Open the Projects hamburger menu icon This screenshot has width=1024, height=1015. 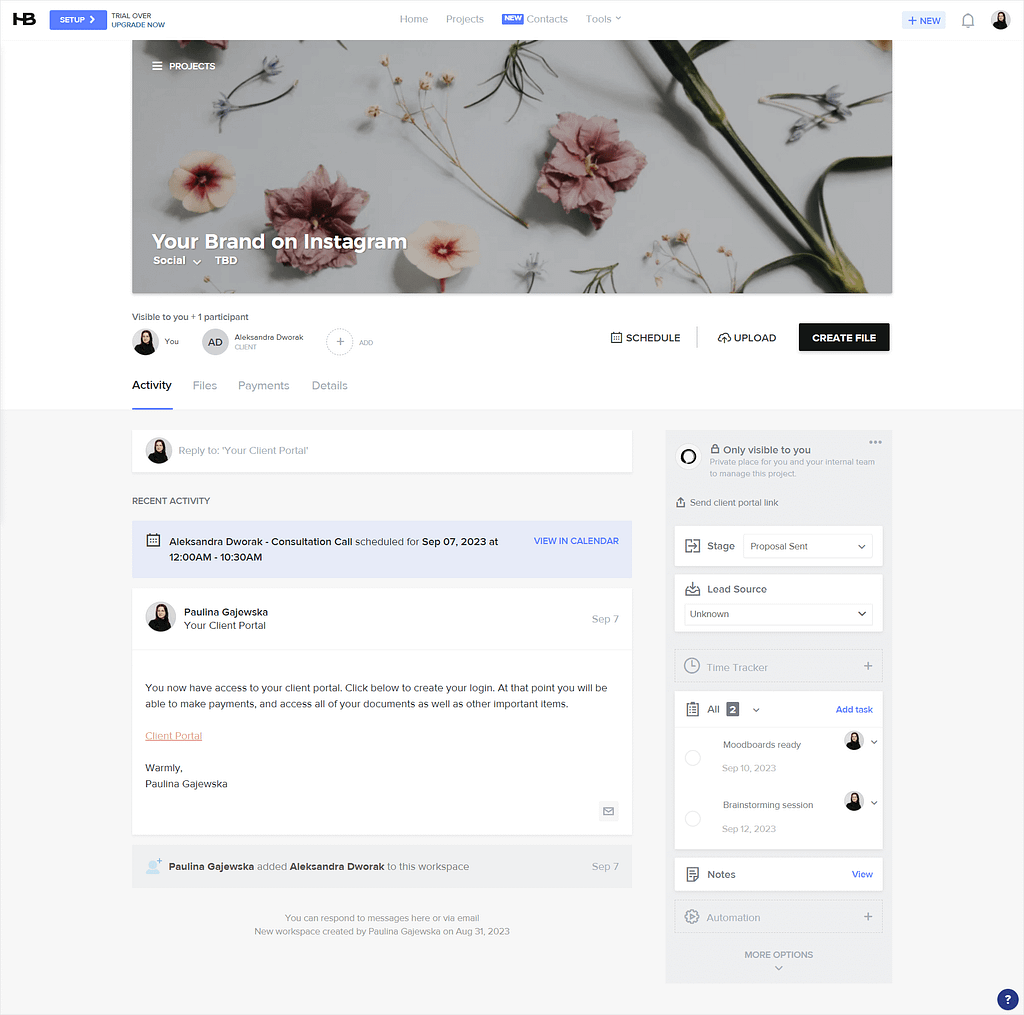pos(157,66)
